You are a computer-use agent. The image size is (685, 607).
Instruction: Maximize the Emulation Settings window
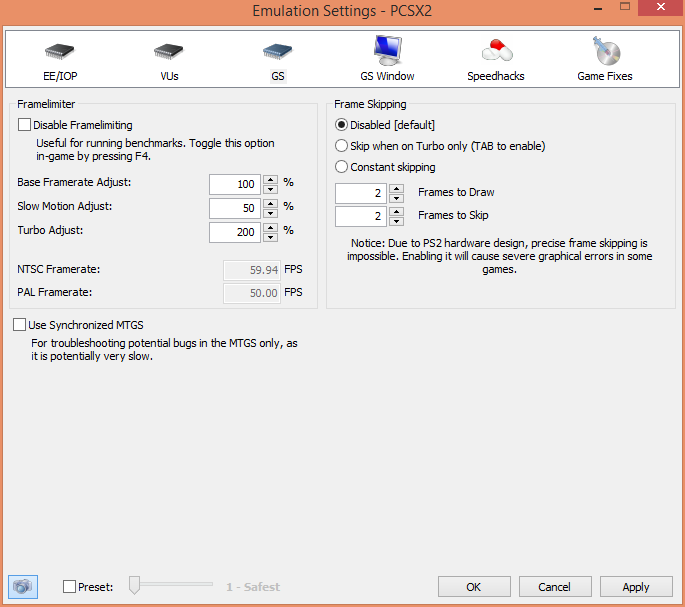point(625,7)
